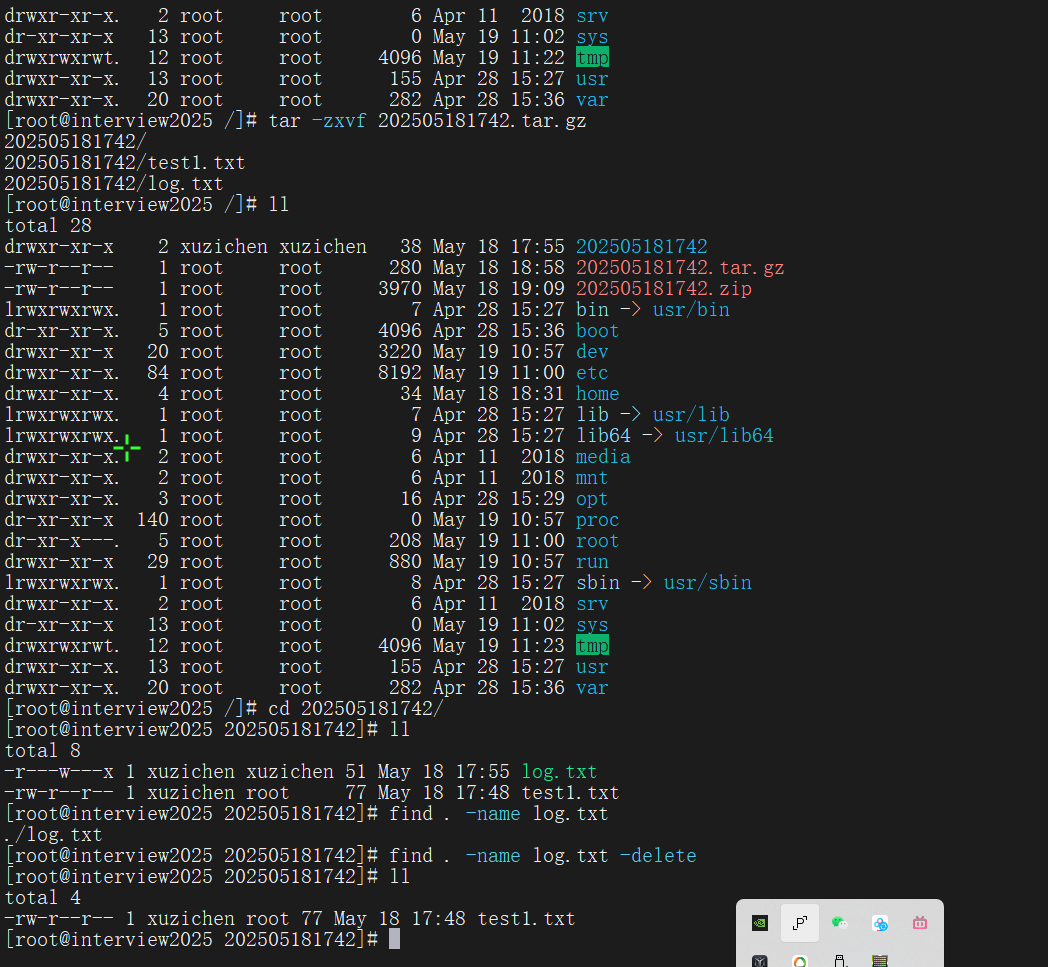This screenshot has width=1048, height=967.
Task: Click the 'total 28' line
Action: (48, 226)
